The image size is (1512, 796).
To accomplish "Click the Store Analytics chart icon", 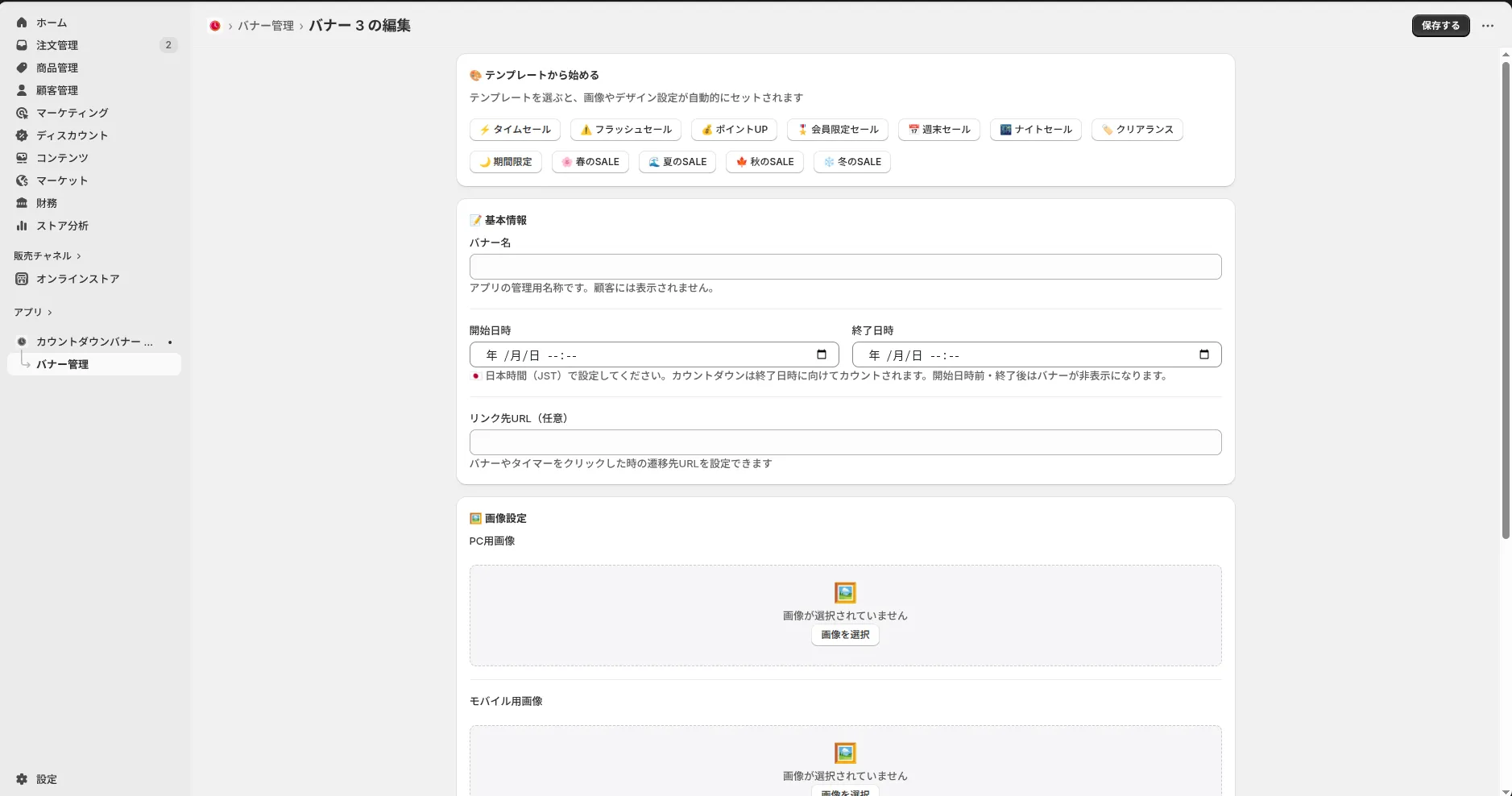I will (x=22, y=226).
